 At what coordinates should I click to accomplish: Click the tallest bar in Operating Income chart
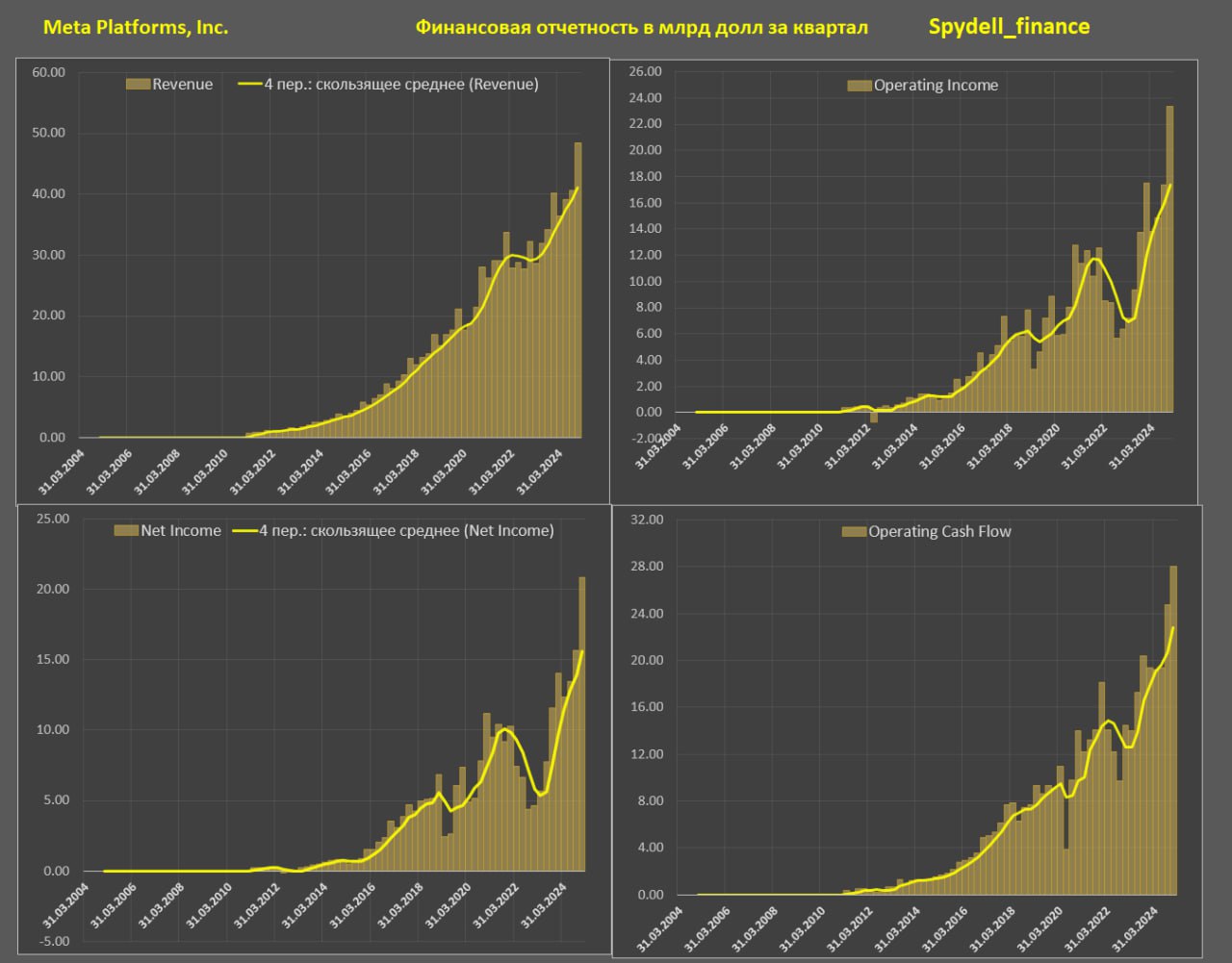click(x=1170, y=260)
